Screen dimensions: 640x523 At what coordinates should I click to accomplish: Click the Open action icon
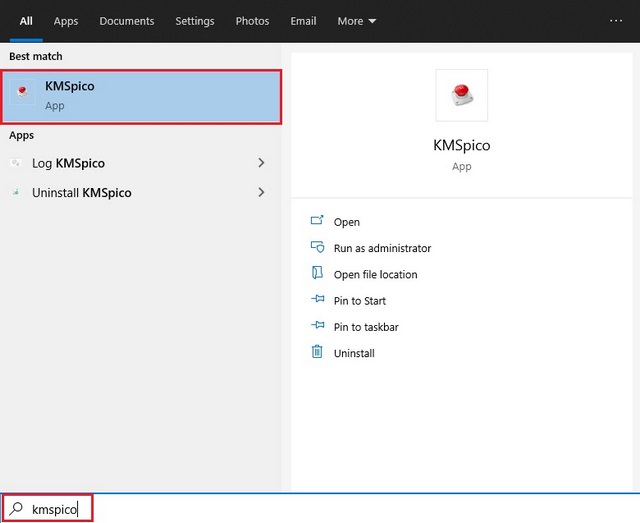pos(317,220)
